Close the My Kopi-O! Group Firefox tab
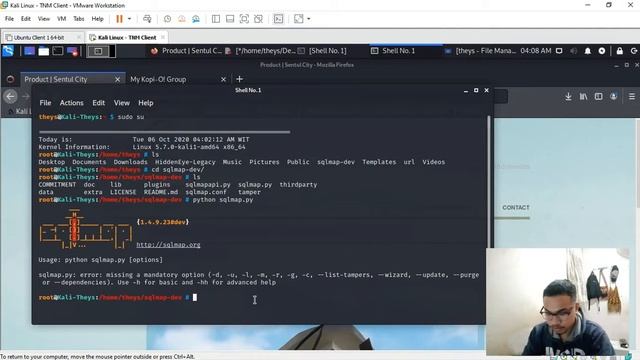 223,79
